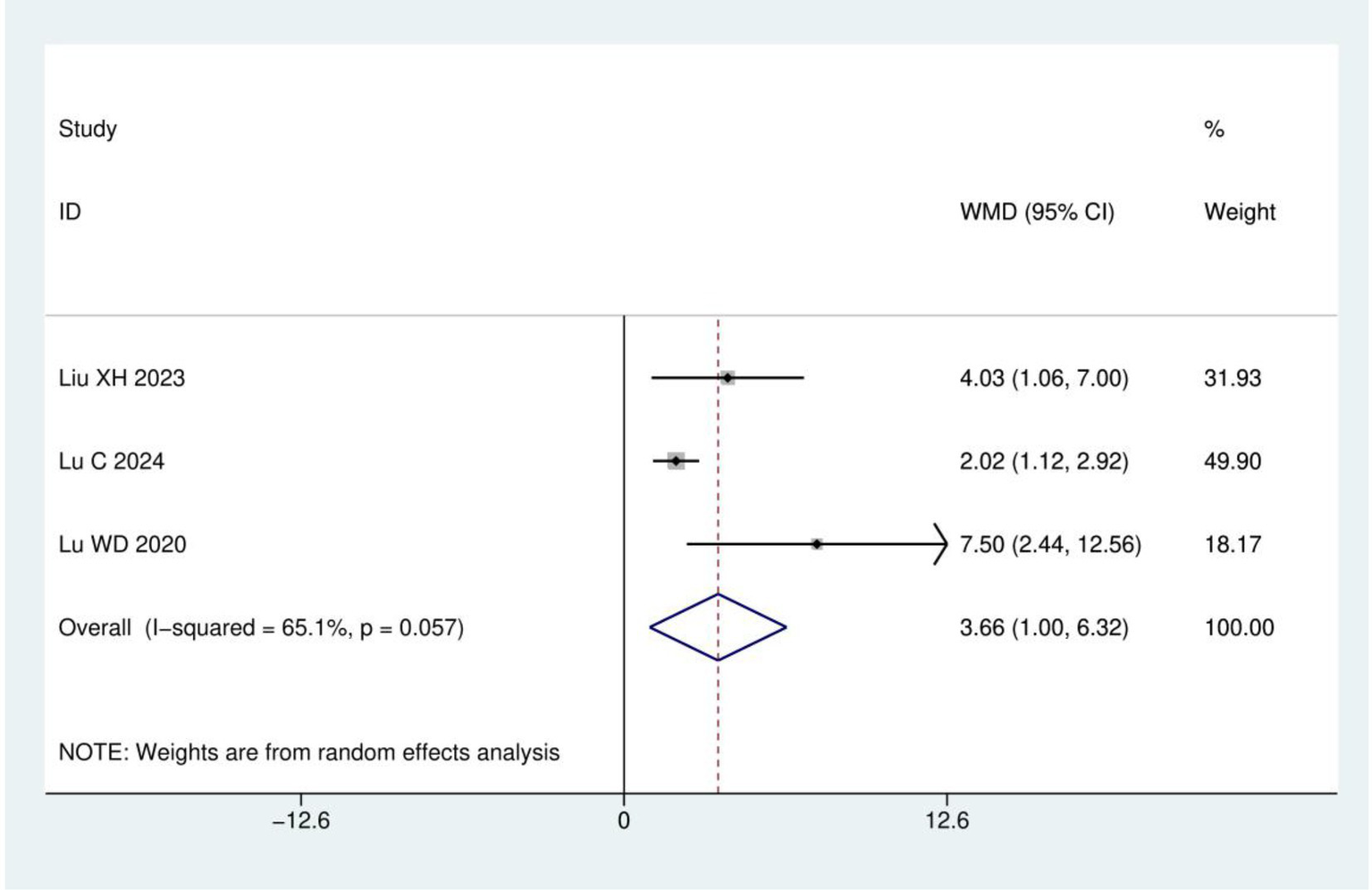Click the Liu XH 2023 point estimate marker
The height and width of the screenshot is (890, 1372).
[x=728, y=378]
